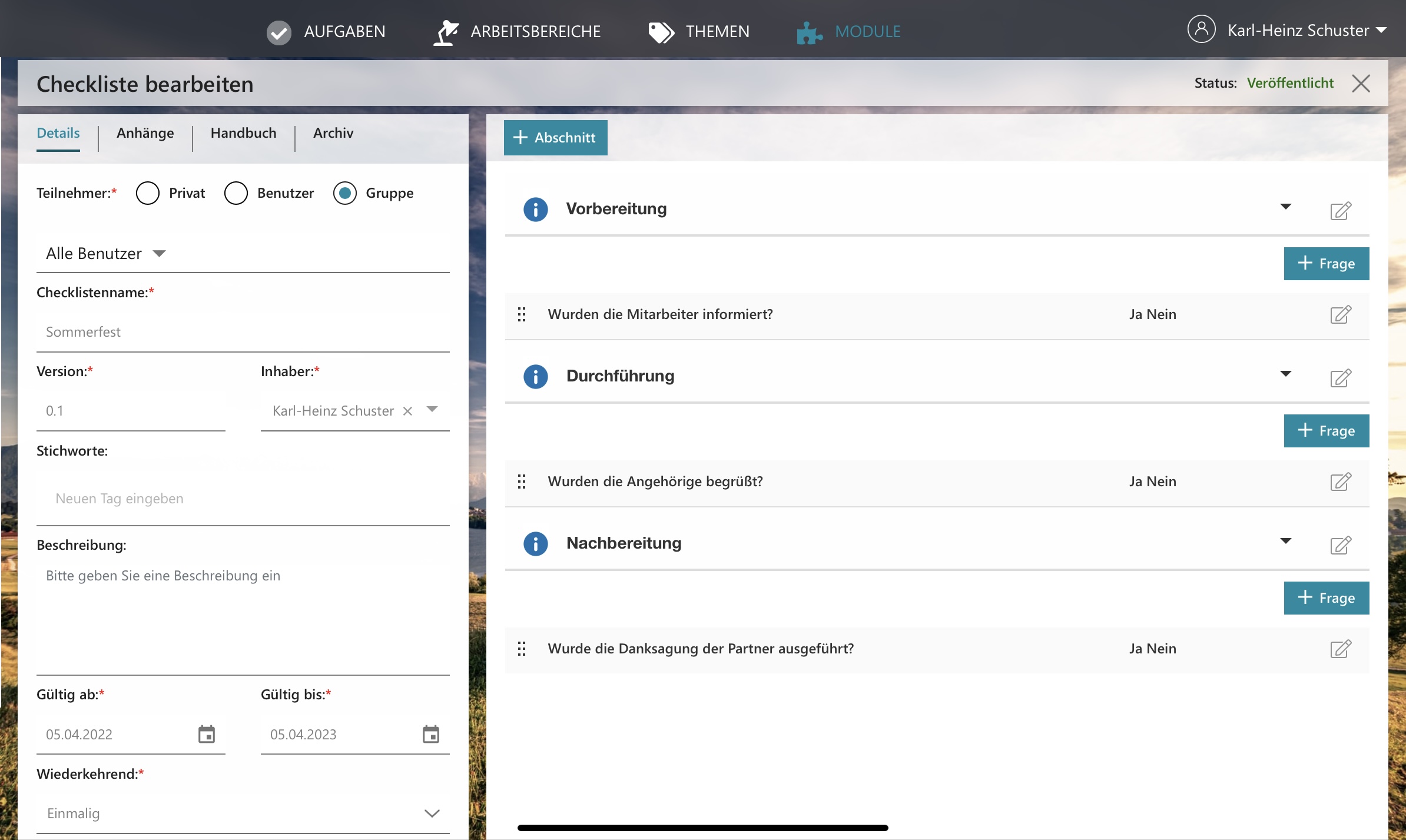Open the Alle Benutzer group dropdown

[x=106, y=254]
